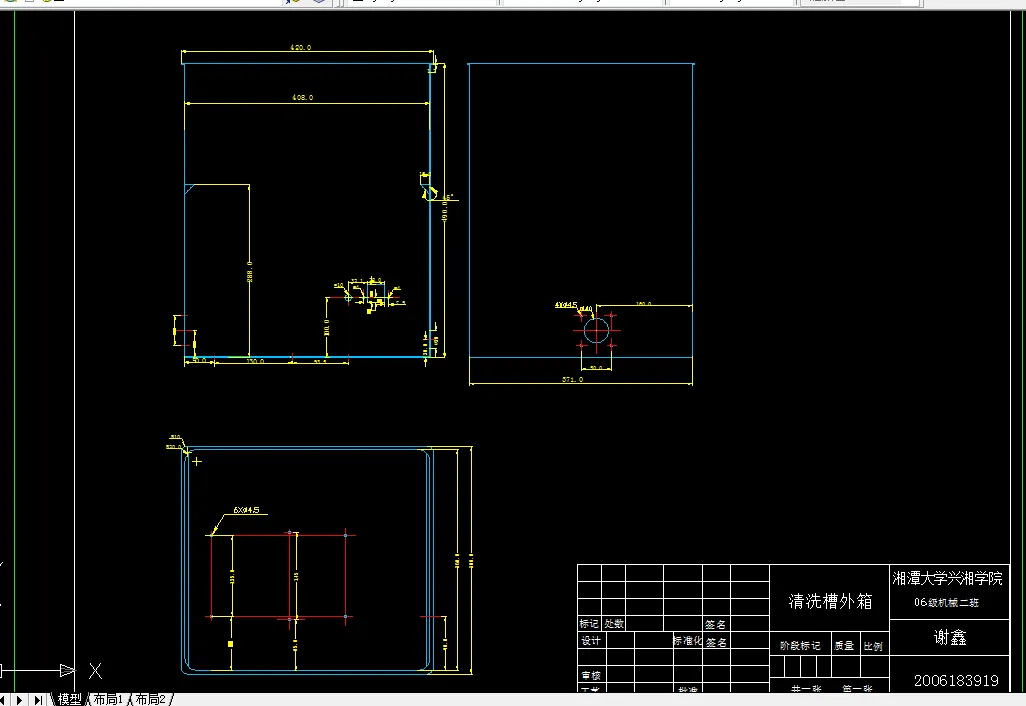Select the 420.0 dimension text
The height and width of the screenshot is (706, 1026).
[x=301, y=48]
